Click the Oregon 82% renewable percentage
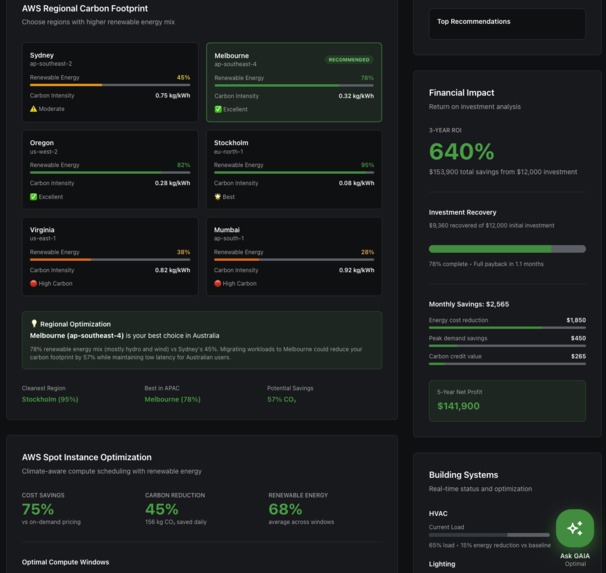This screenshot has height=573, width=606. 184,165
